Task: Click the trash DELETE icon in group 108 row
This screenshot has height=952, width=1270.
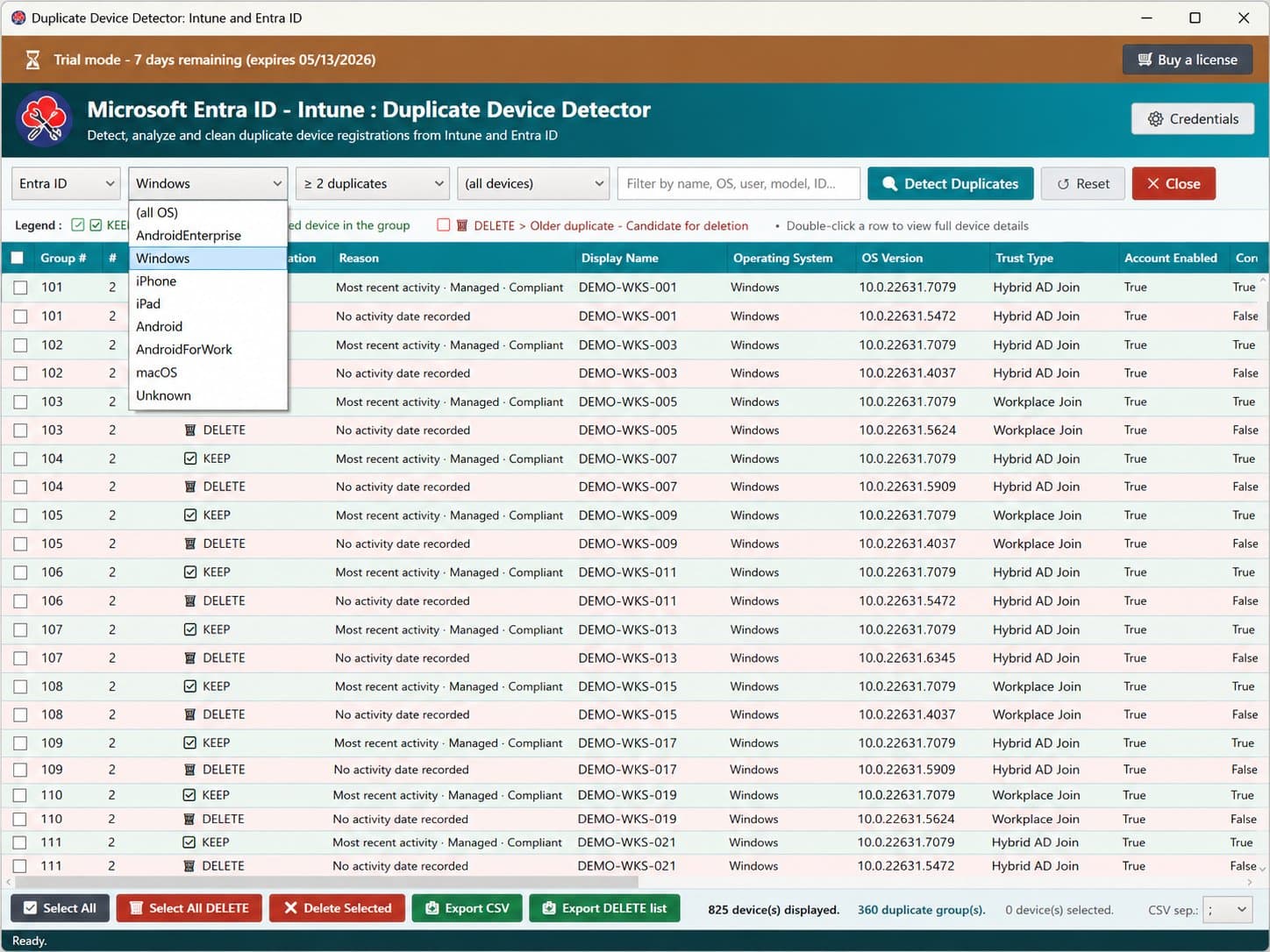Action: 190,714
